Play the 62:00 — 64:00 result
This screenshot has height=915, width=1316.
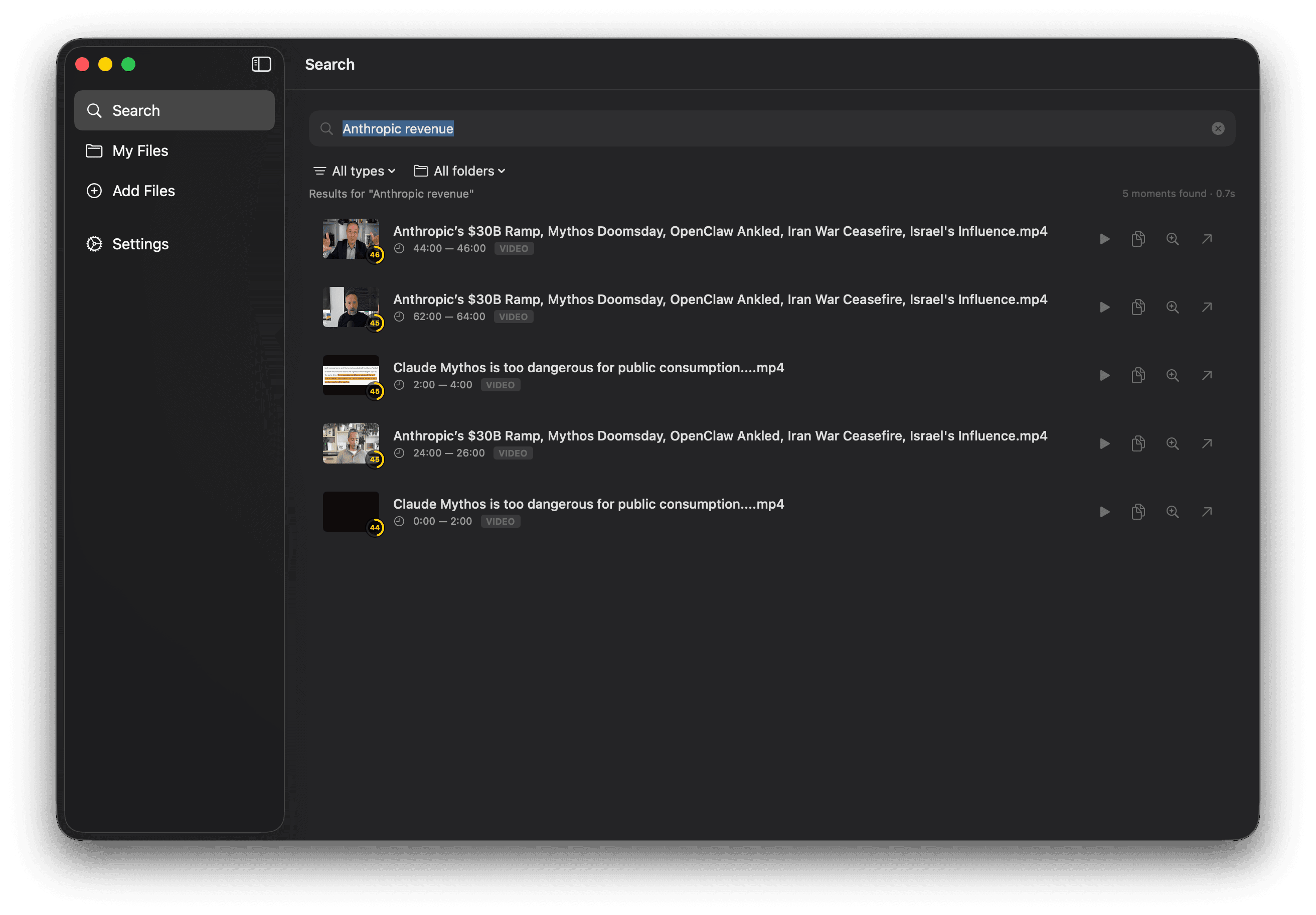[1104, 308]
